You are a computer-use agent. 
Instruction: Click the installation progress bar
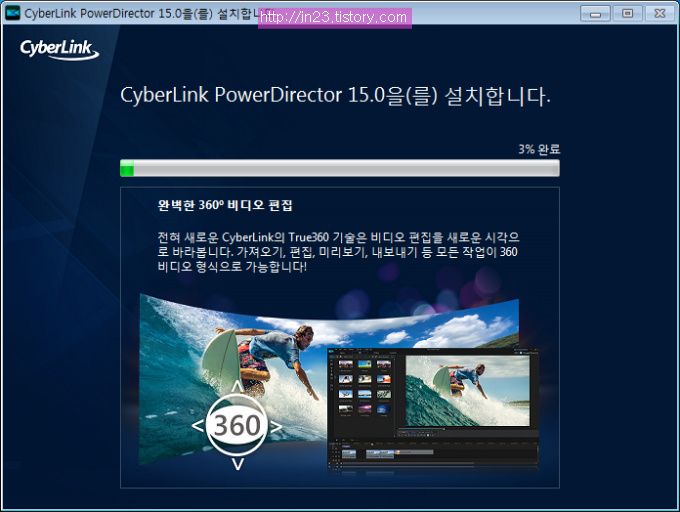pyautogui.click(x=340, y=168)
